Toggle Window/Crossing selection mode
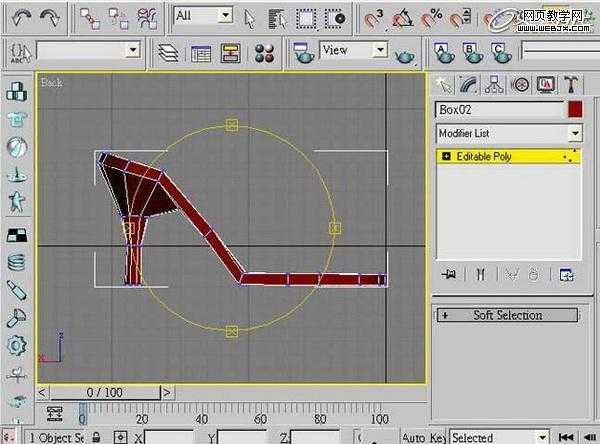The image size is (600, 444). click(335, 18)
